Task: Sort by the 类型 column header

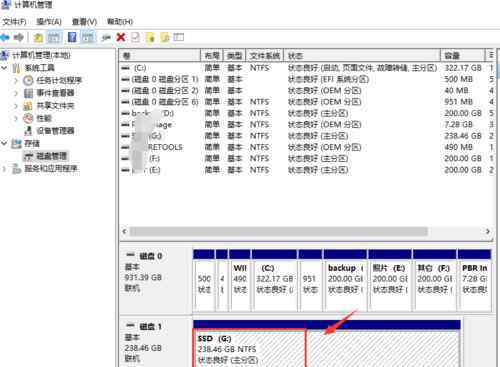Action: (234, 56)
